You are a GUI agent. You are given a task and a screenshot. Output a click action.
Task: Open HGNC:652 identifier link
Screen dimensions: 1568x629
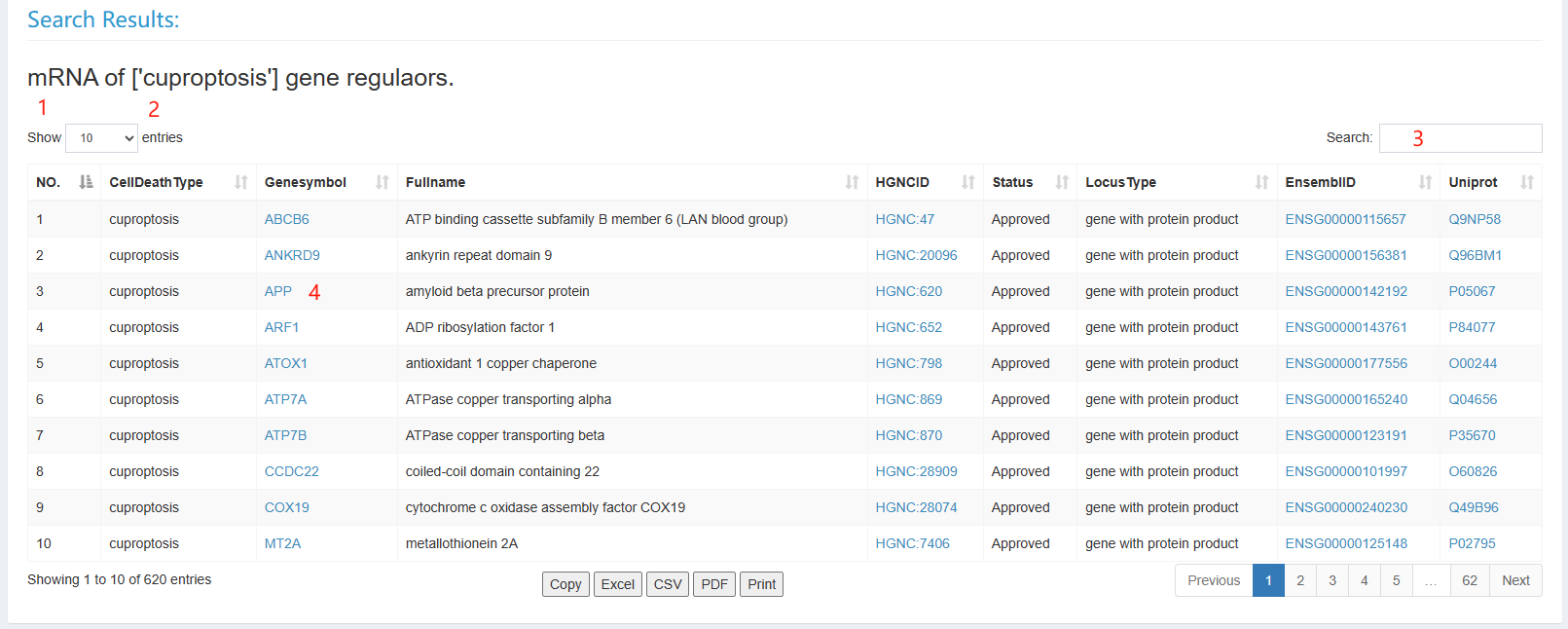(909, 327)
